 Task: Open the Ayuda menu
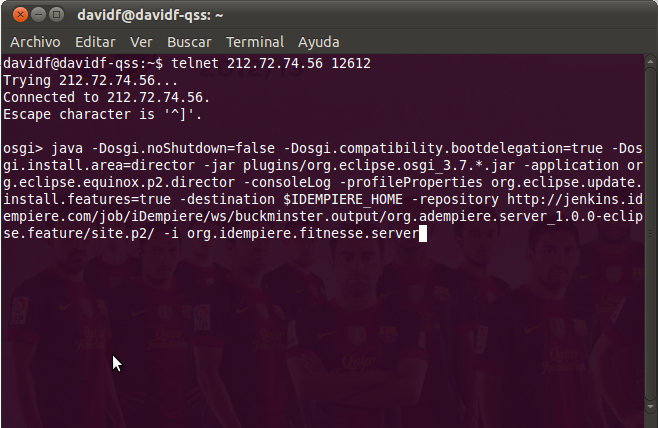coord(319,42)
